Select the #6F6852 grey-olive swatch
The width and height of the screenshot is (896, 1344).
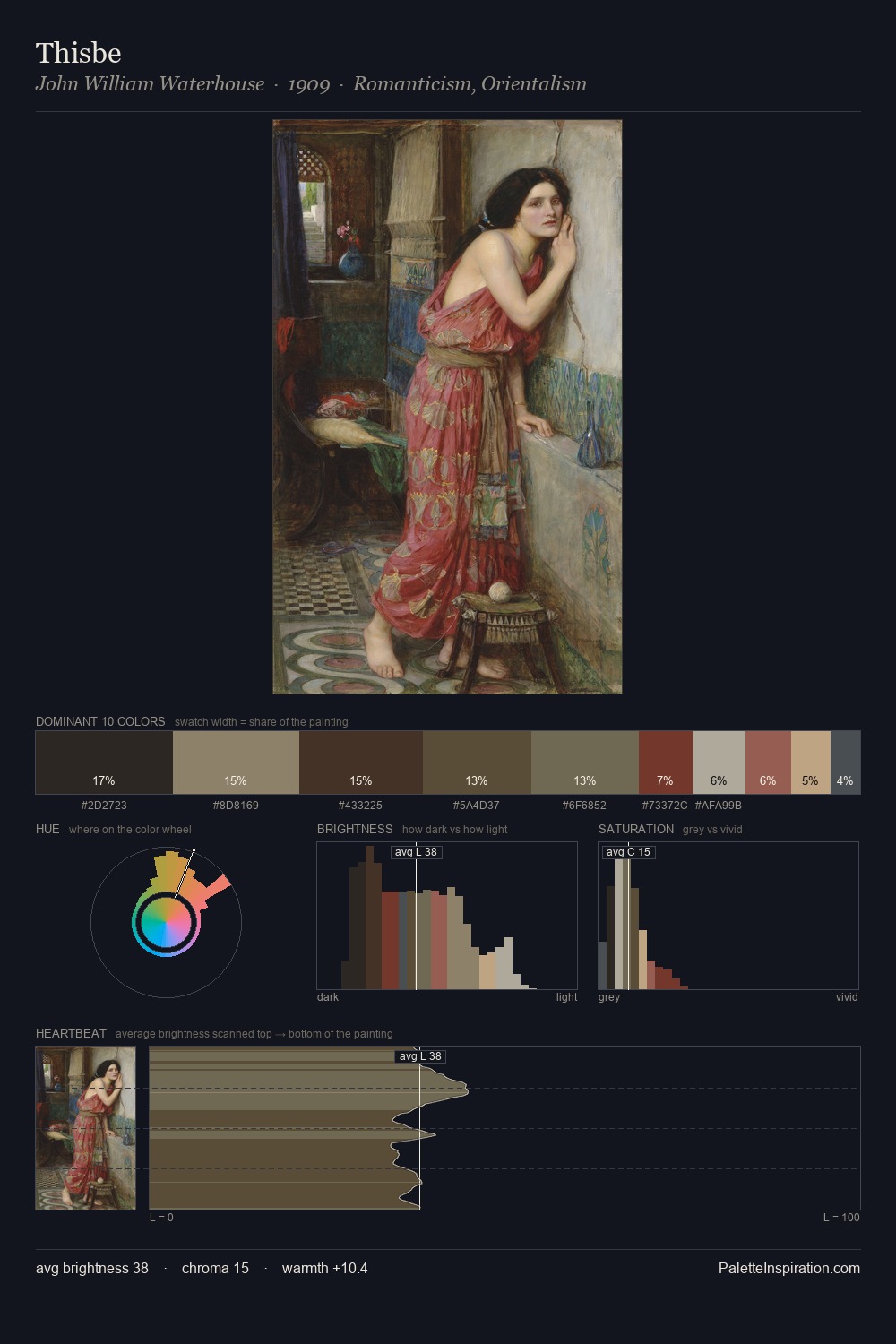pyautogui.click(x=585, y=762)
